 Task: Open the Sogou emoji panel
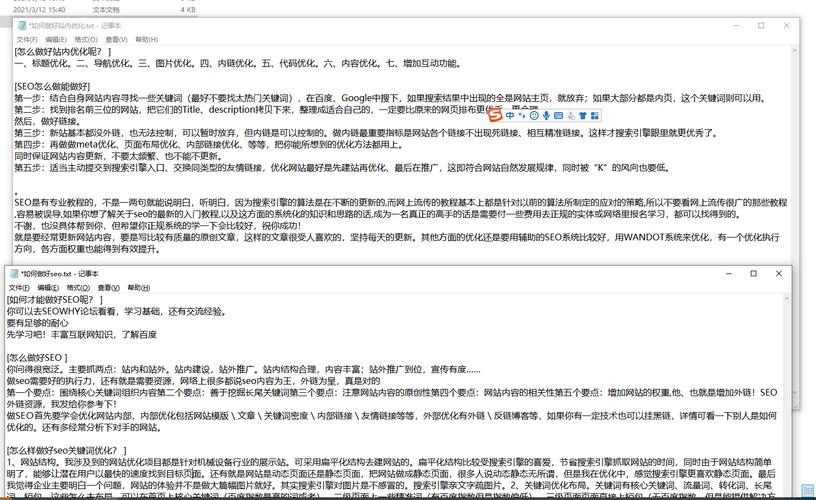[x=534, y=116]
